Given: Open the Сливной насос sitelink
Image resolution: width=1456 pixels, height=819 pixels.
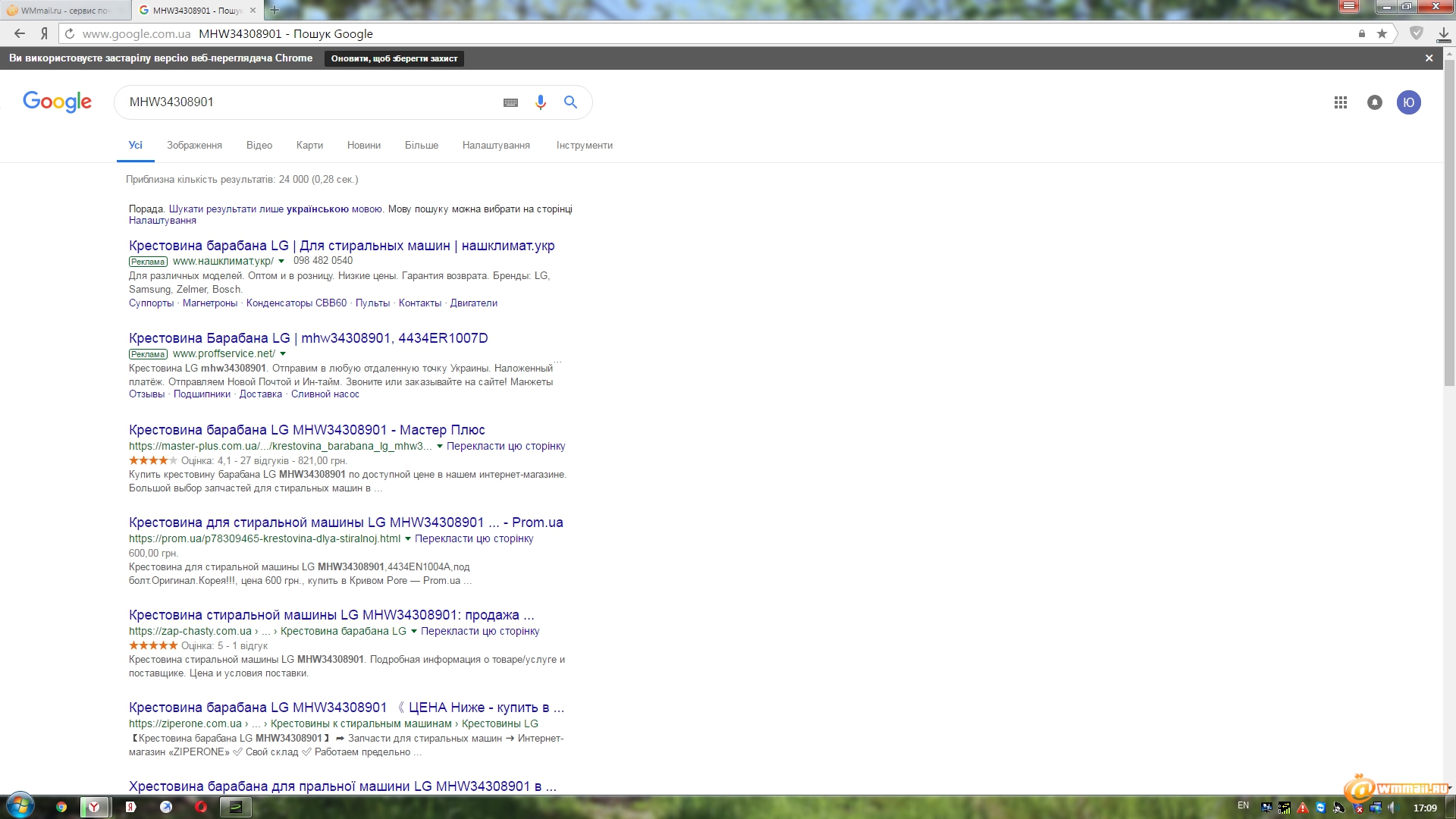Looking at the screenshot, I should [325, 394].
